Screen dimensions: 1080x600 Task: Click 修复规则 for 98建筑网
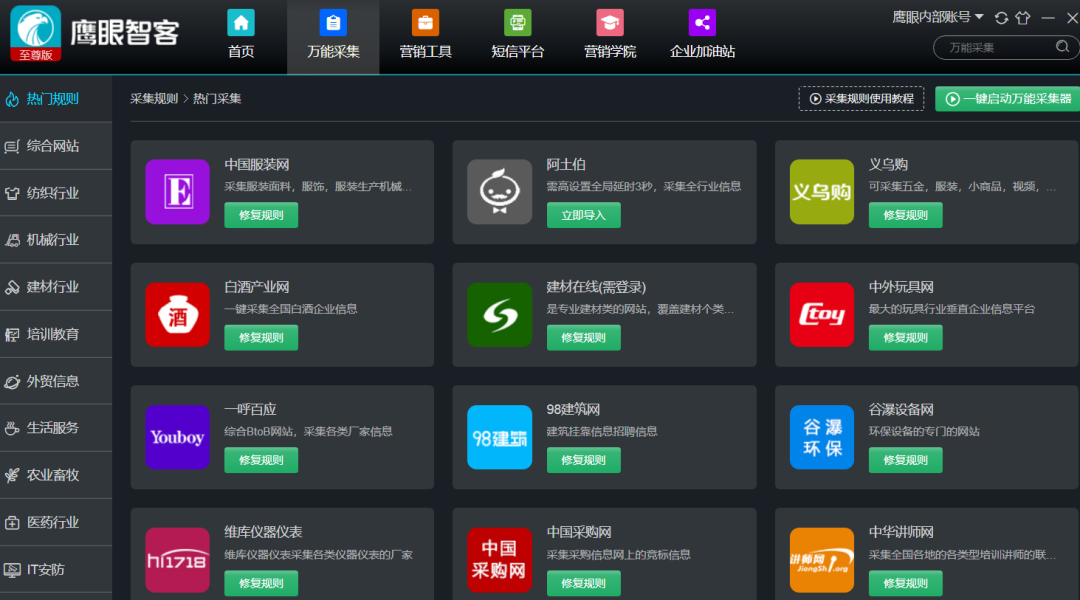pyautogui.click(x=583, y=460)
